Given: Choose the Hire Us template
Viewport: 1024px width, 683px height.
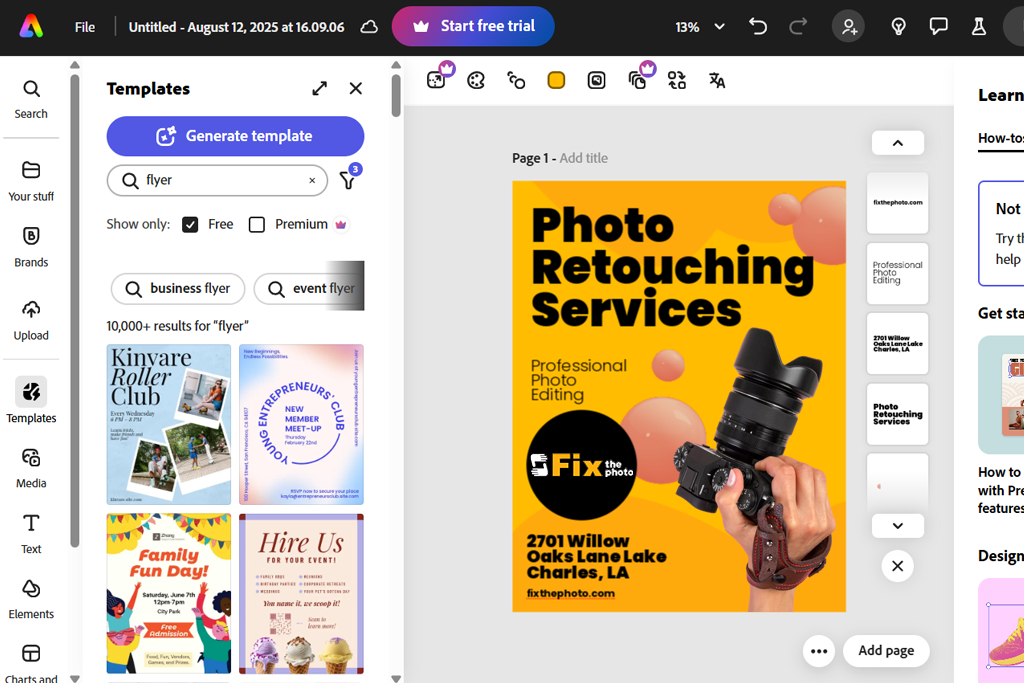Looking at the screenshot, I should pos(301,593).
